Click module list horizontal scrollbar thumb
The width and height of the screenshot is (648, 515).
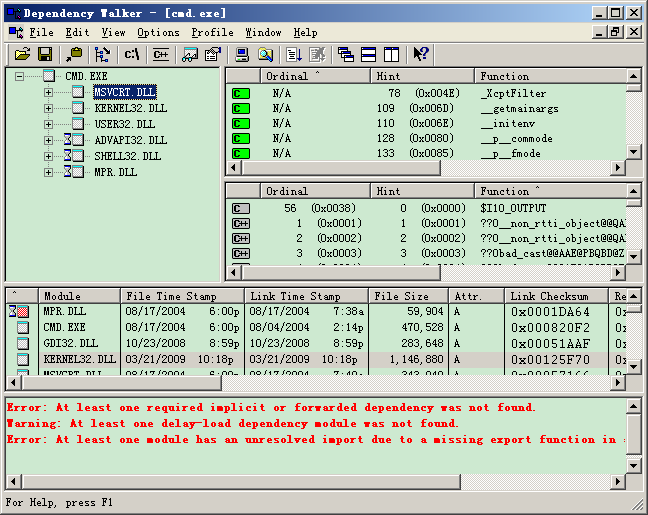[x=122, y=383]
